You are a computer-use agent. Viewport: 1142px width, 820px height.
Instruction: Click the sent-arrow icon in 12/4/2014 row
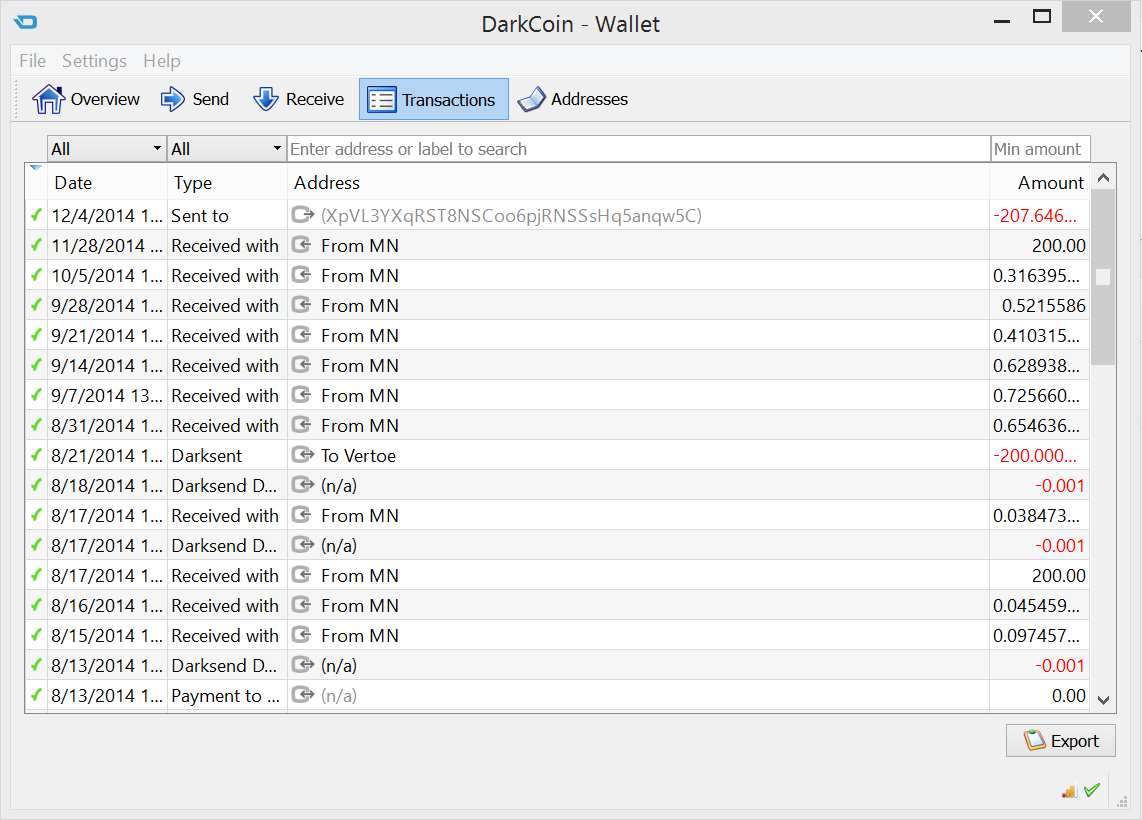click(x=302, y=215)
